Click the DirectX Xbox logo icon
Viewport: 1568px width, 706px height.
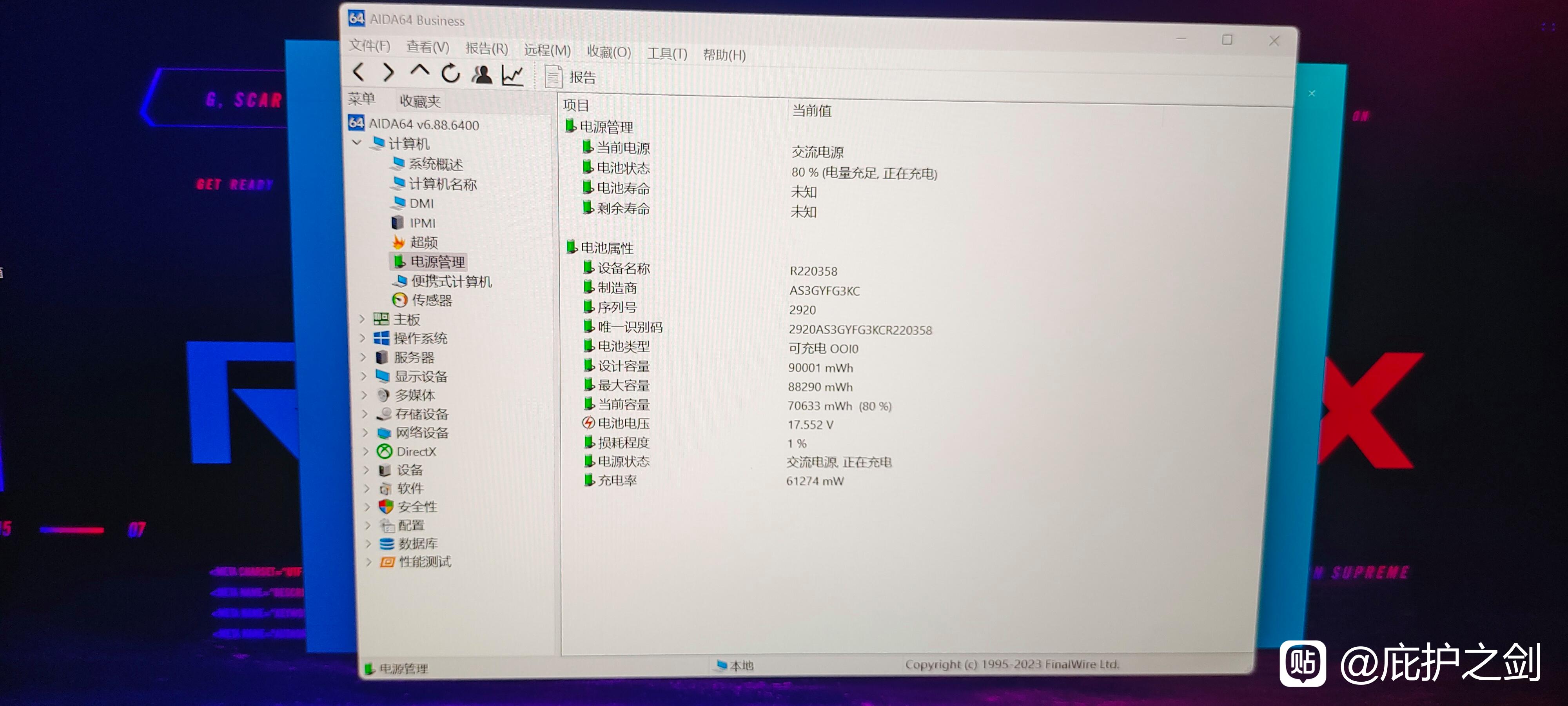coord(385,451)
